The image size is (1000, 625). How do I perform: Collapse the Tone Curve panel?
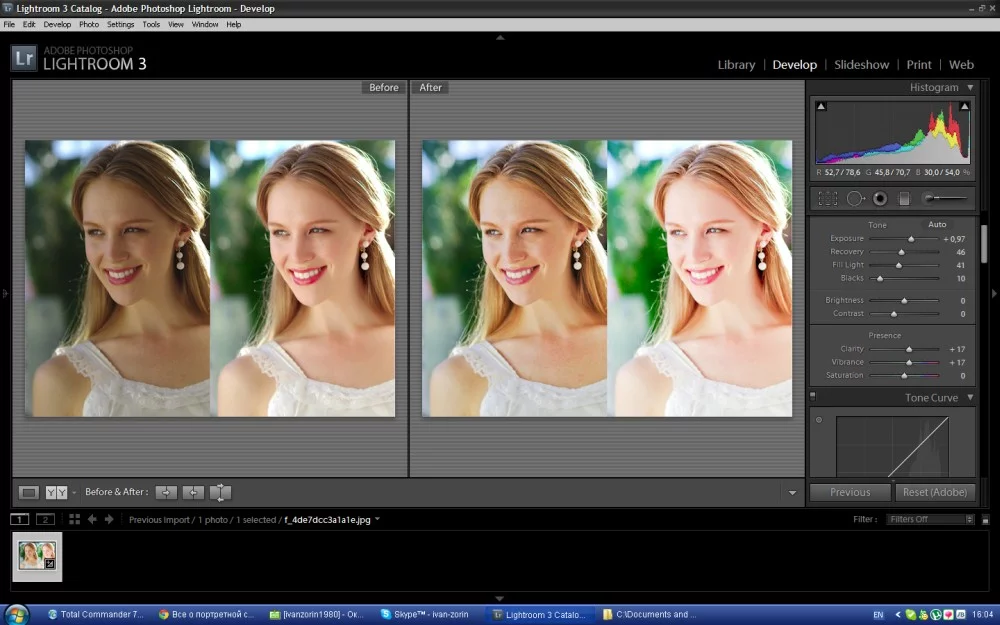[x=969, y=398]
